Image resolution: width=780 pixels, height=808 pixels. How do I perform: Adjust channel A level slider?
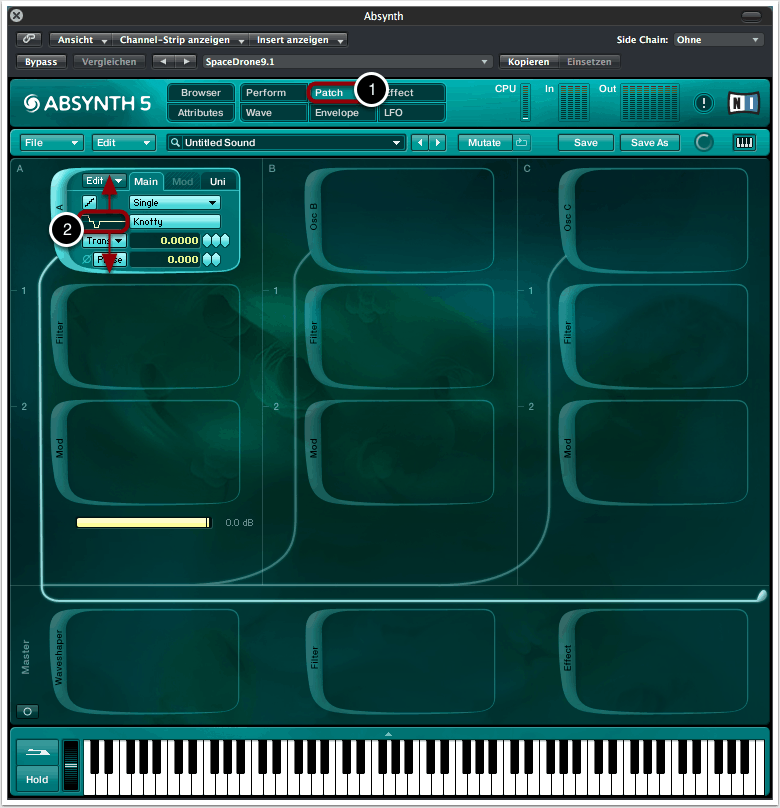(144, 523)
